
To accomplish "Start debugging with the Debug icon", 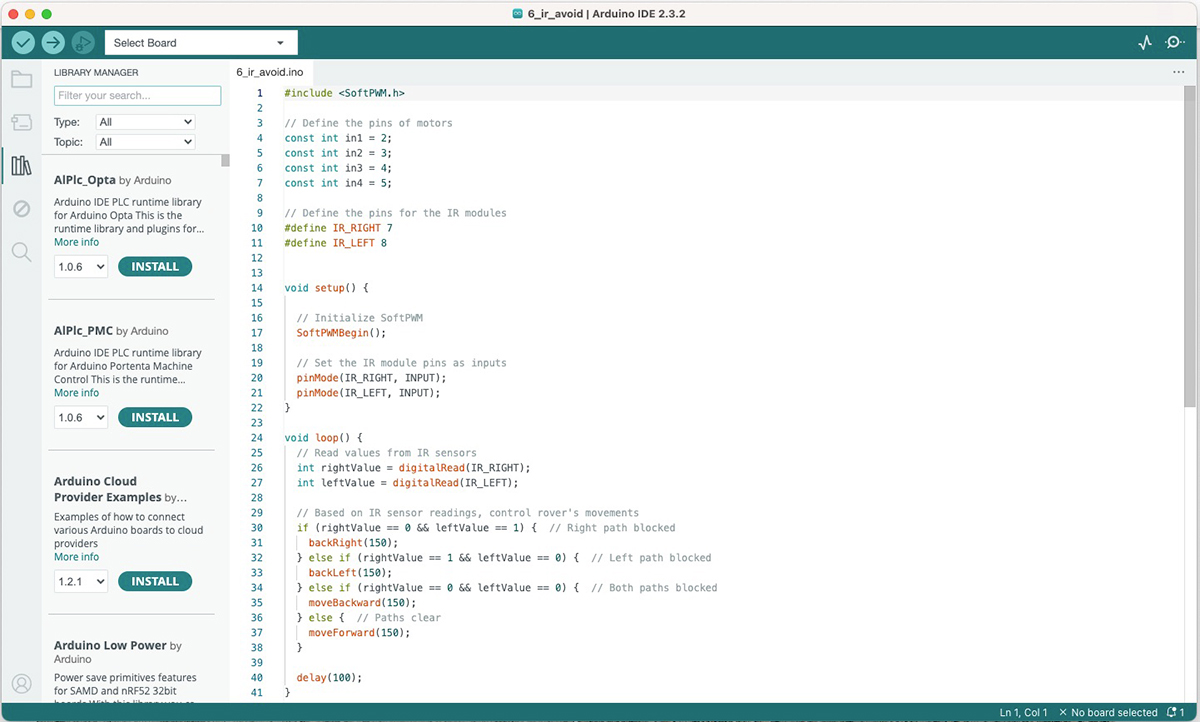I will pyautogui.click(x=83, y=43).
